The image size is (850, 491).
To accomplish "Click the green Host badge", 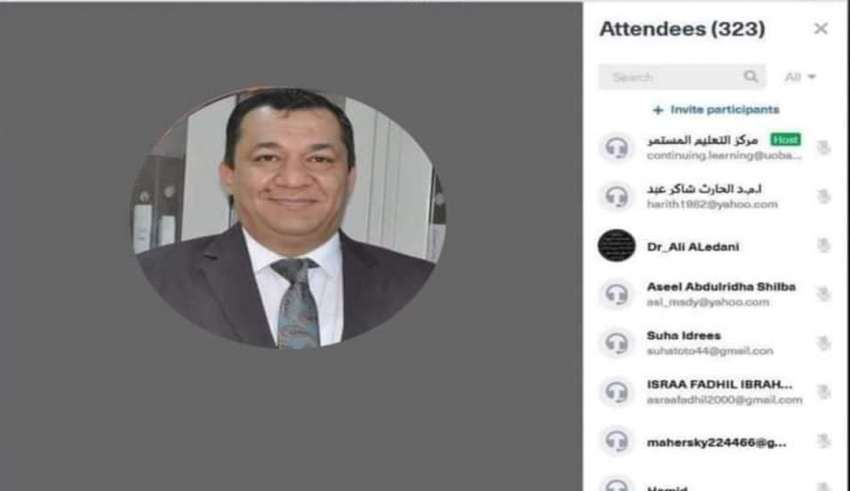I will (785, 140).
